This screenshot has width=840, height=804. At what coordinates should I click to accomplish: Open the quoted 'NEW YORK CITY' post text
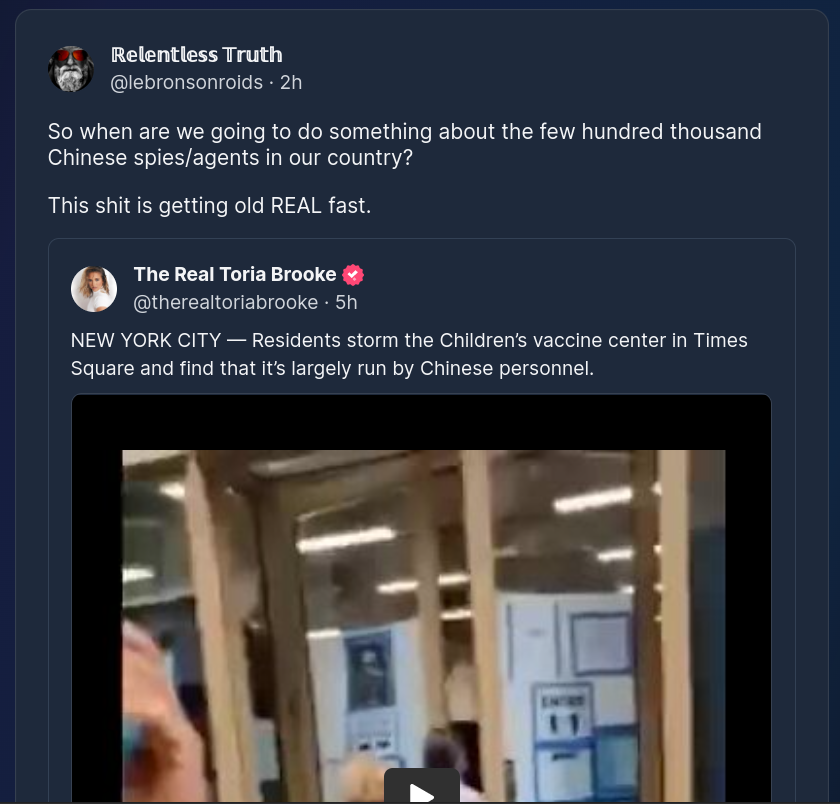click(x=409, y=354)
